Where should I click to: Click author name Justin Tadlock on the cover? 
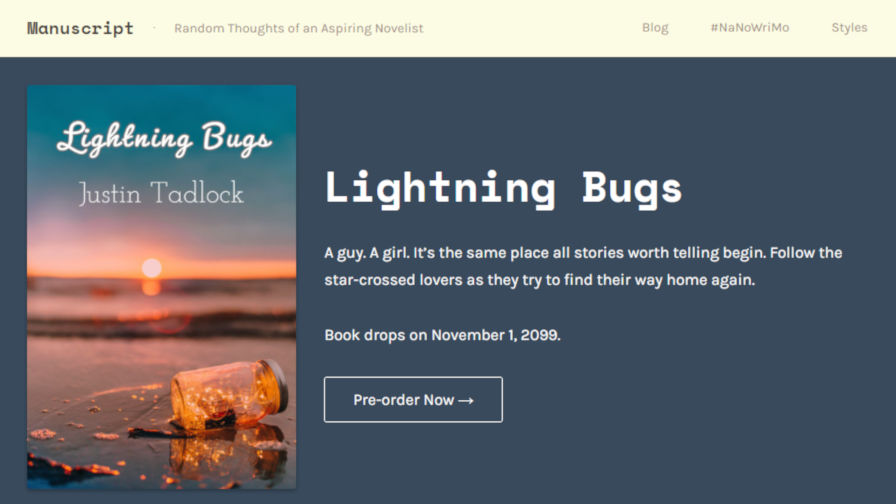coord(161,193)
